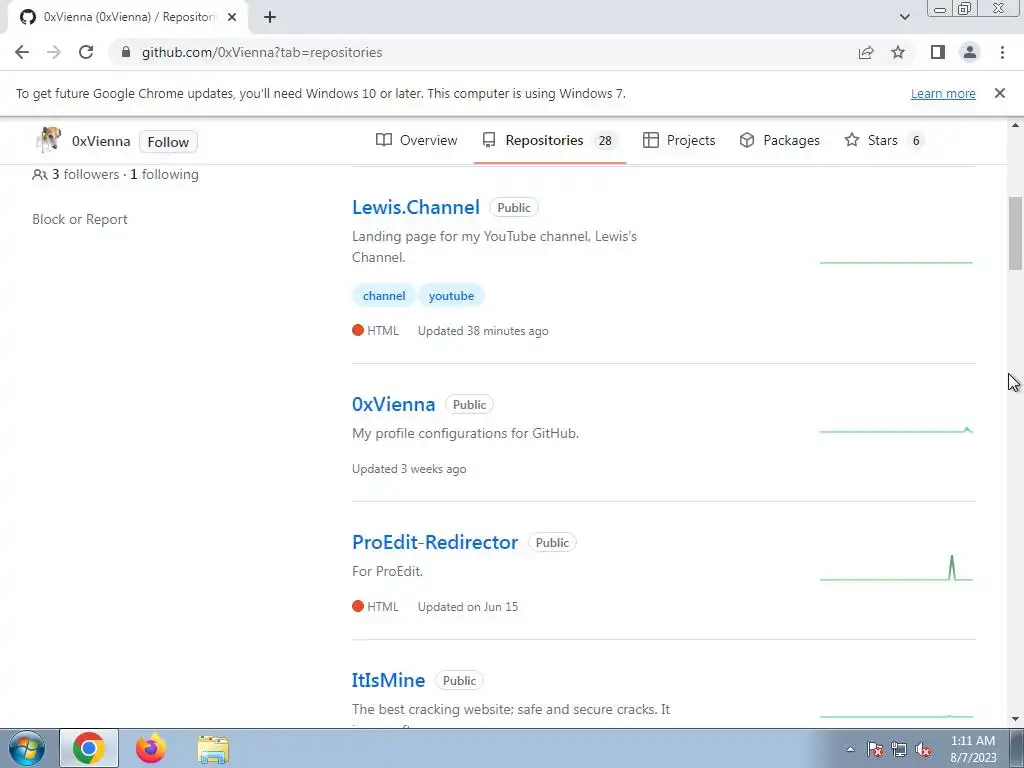Image resolution: width=1024 pixels, height=768 pixels.
Task: Click the 0xVienna repository activity graph
Action: (x=896, y=430)
